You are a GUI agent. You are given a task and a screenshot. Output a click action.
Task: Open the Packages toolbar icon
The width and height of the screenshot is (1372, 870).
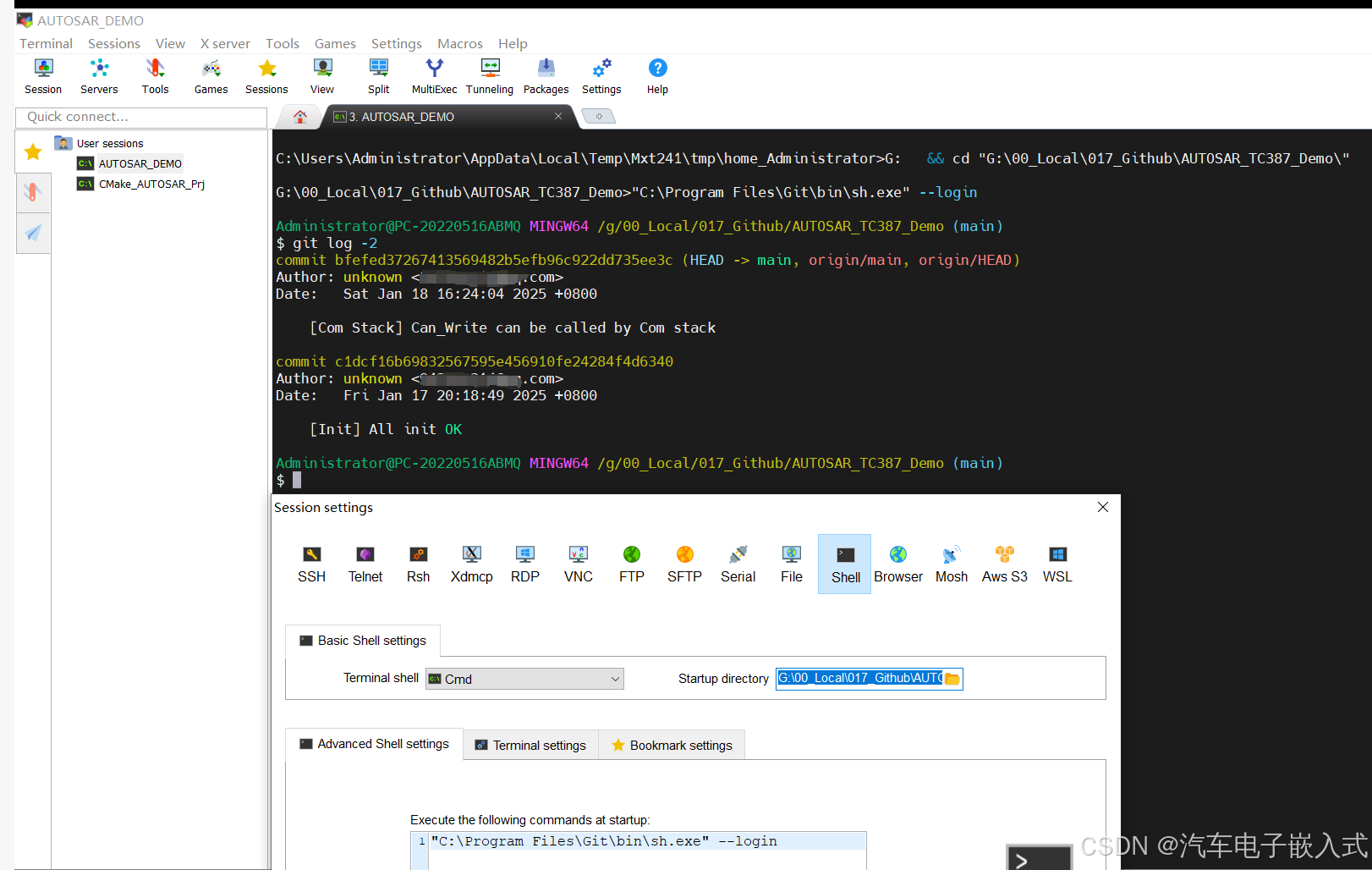(546, 76)
